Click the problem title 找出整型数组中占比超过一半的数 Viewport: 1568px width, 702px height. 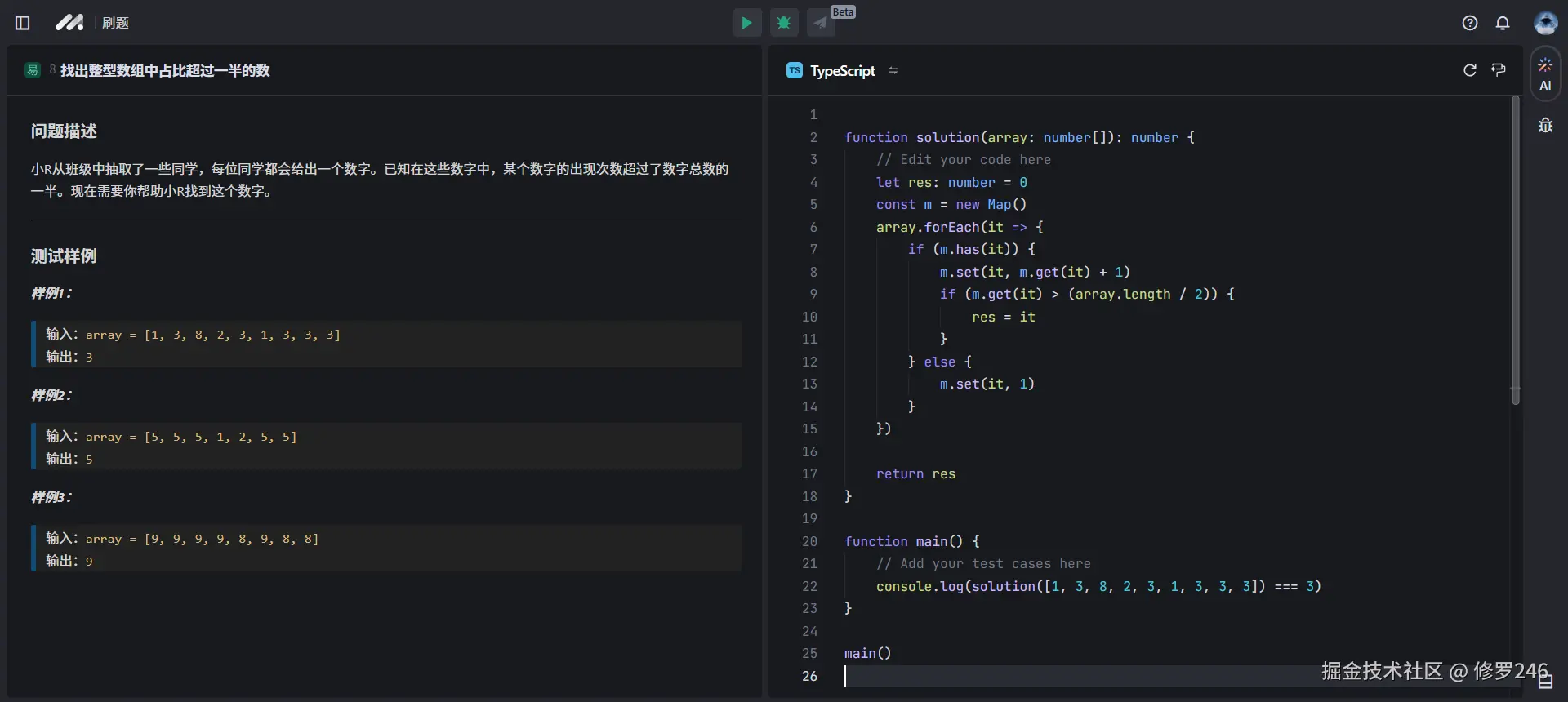[165, 71]
